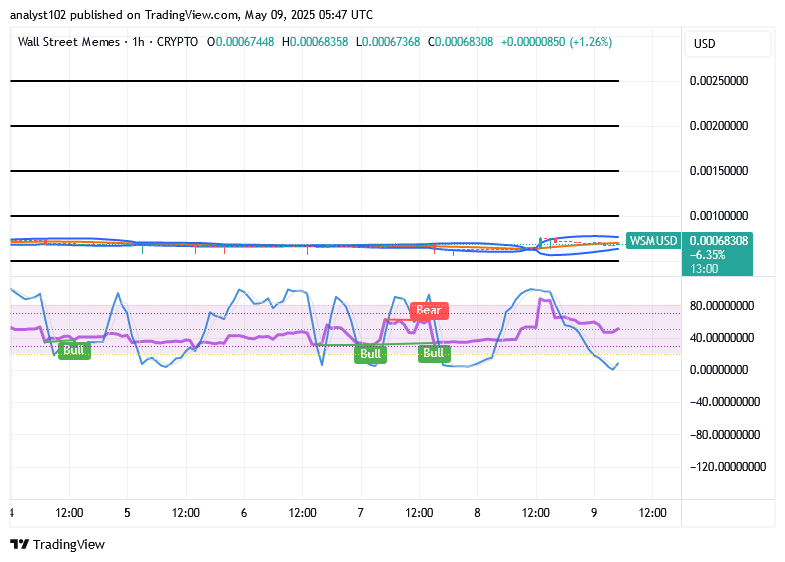Click the Bull label near 12:00 on day 4
The height and width of the screenshot is (562, 785).
(74, 350)
